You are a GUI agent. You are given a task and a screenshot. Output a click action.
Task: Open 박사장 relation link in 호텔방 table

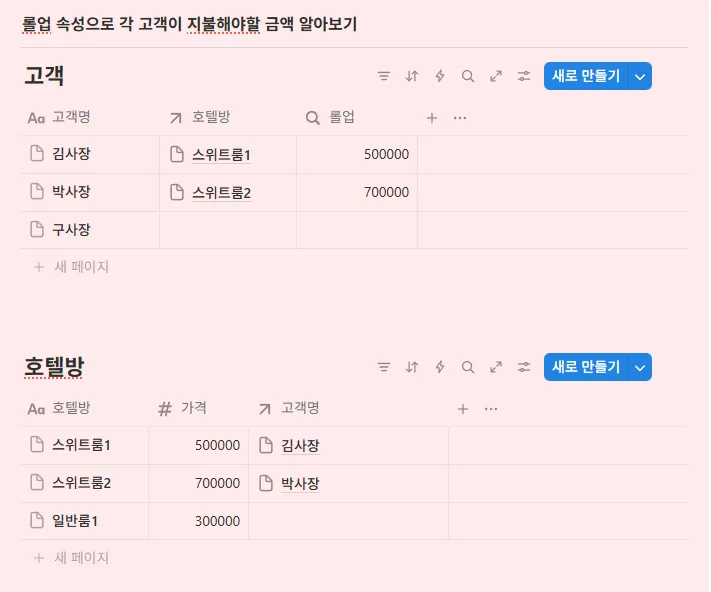tap(300, 484)
